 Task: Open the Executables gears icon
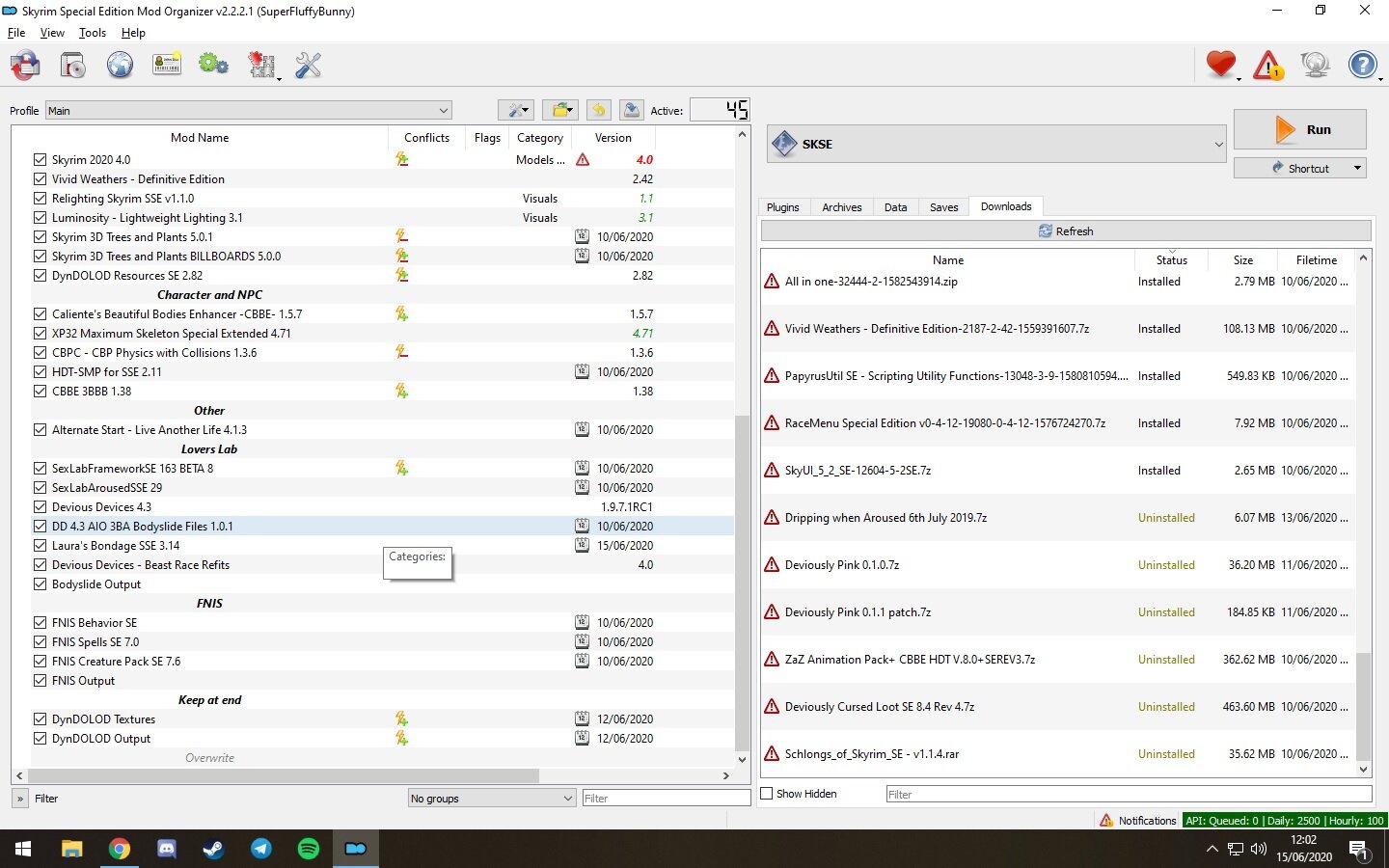213,66
